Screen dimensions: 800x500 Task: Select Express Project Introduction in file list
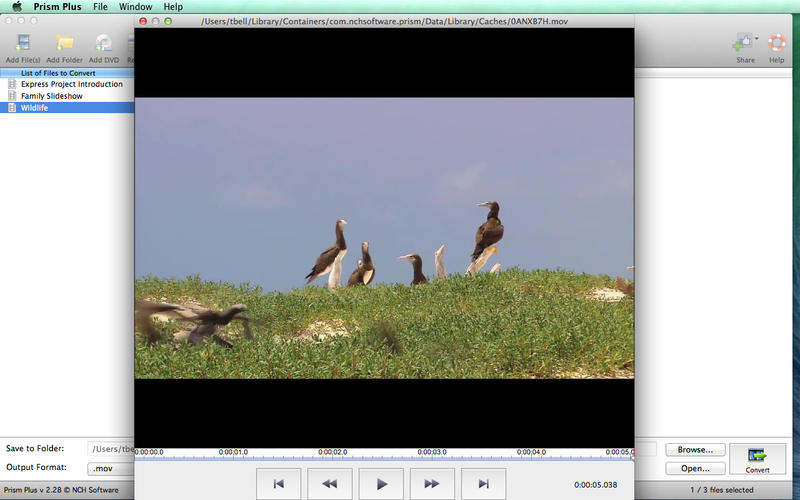pos(71,84)
